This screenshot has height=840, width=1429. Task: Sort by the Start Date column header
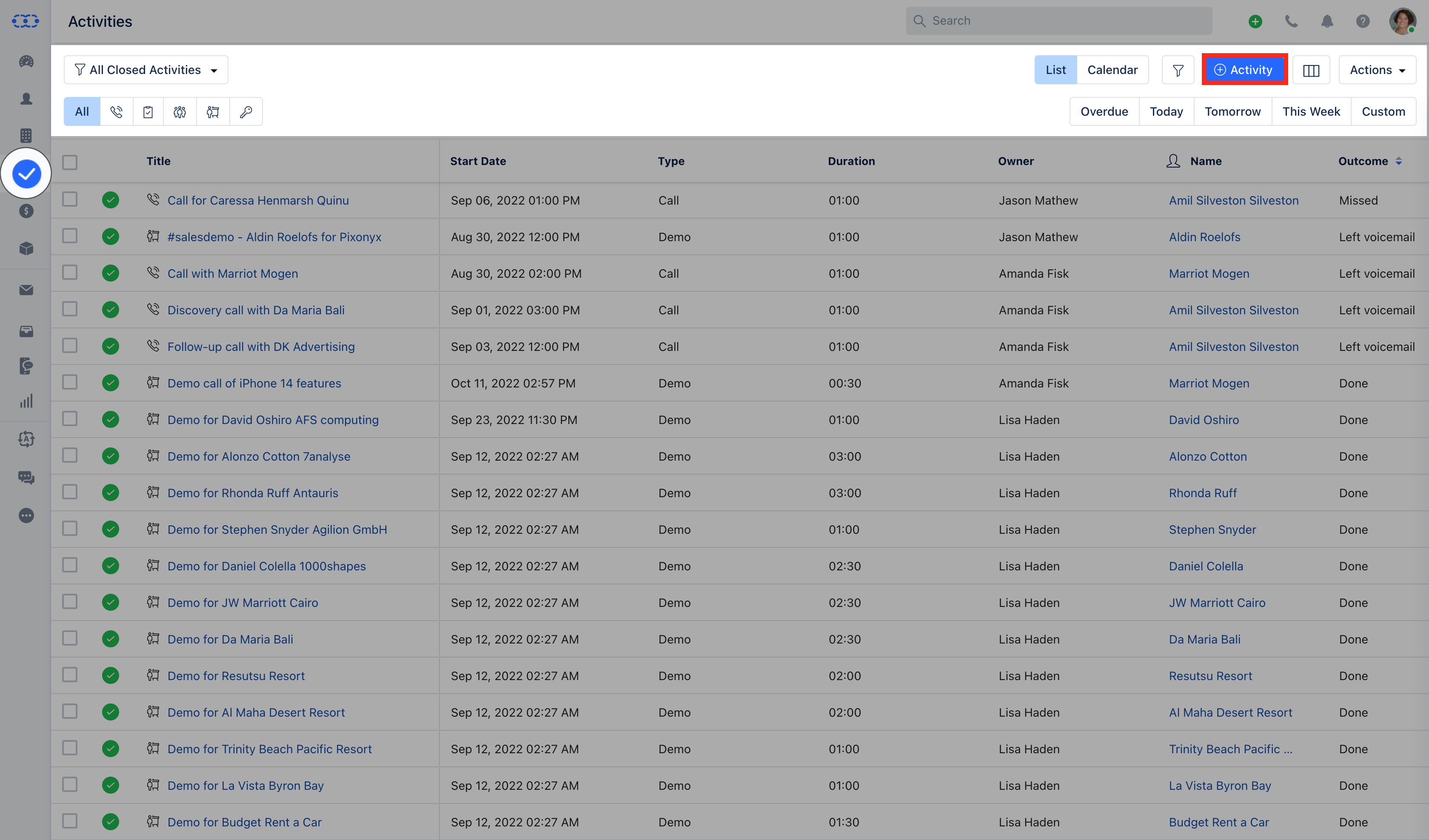coord(478,161)
